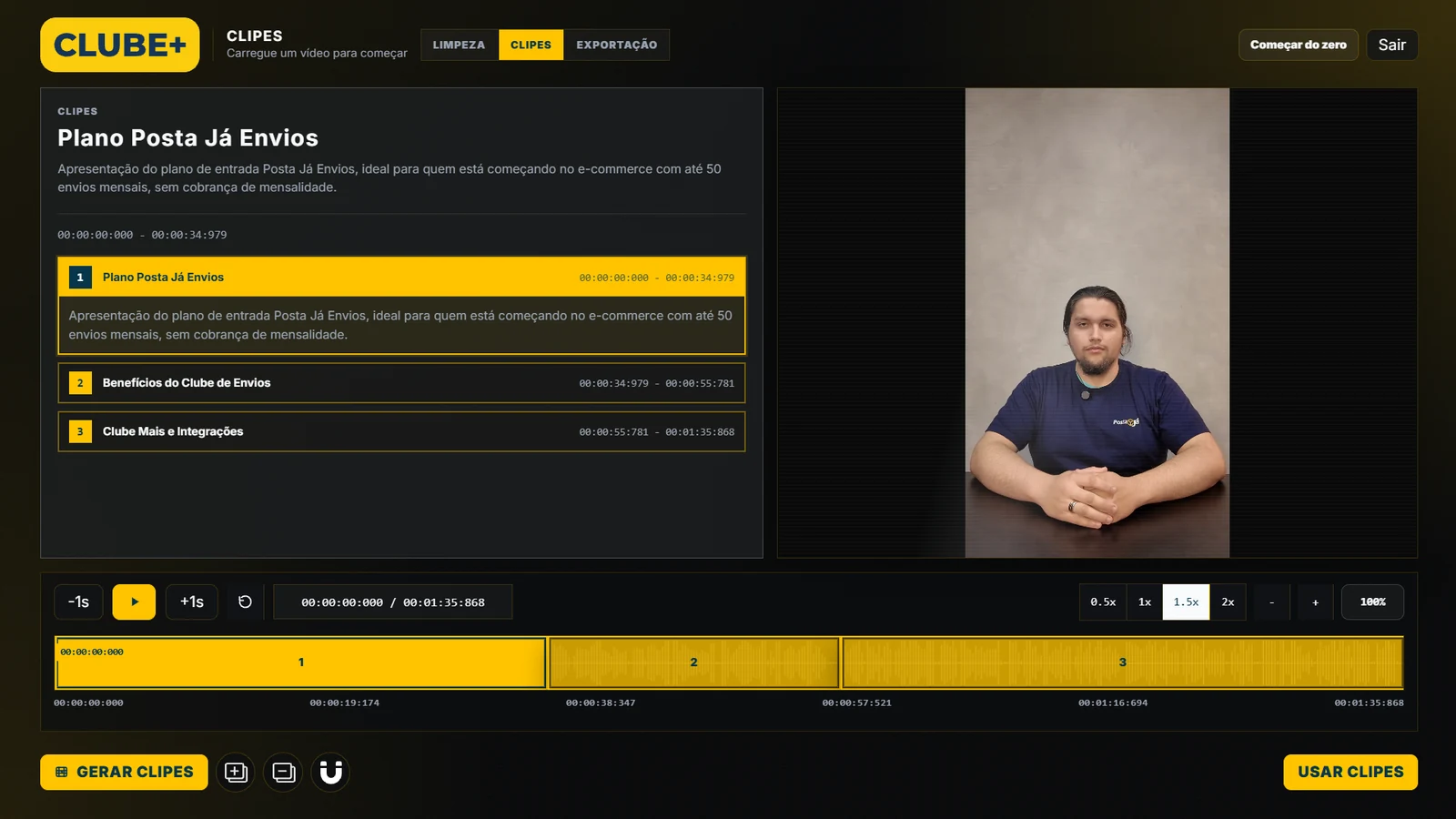
Task: Zoom in the timeline with plus
Action: coord(1315,602)
